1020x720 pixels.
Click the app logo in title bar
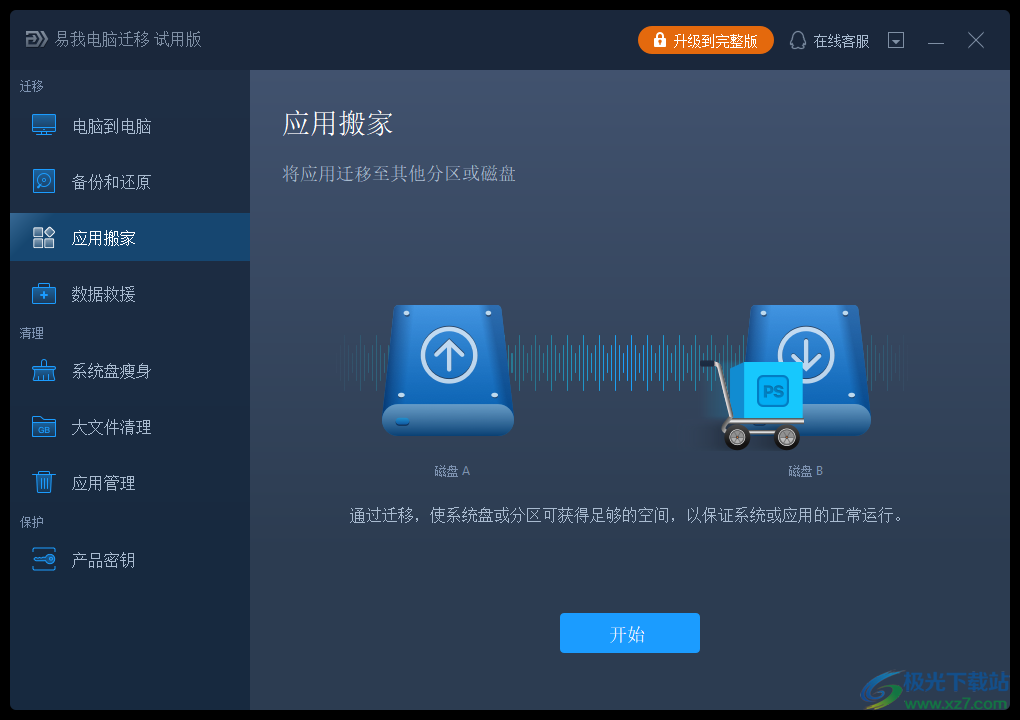34,40
